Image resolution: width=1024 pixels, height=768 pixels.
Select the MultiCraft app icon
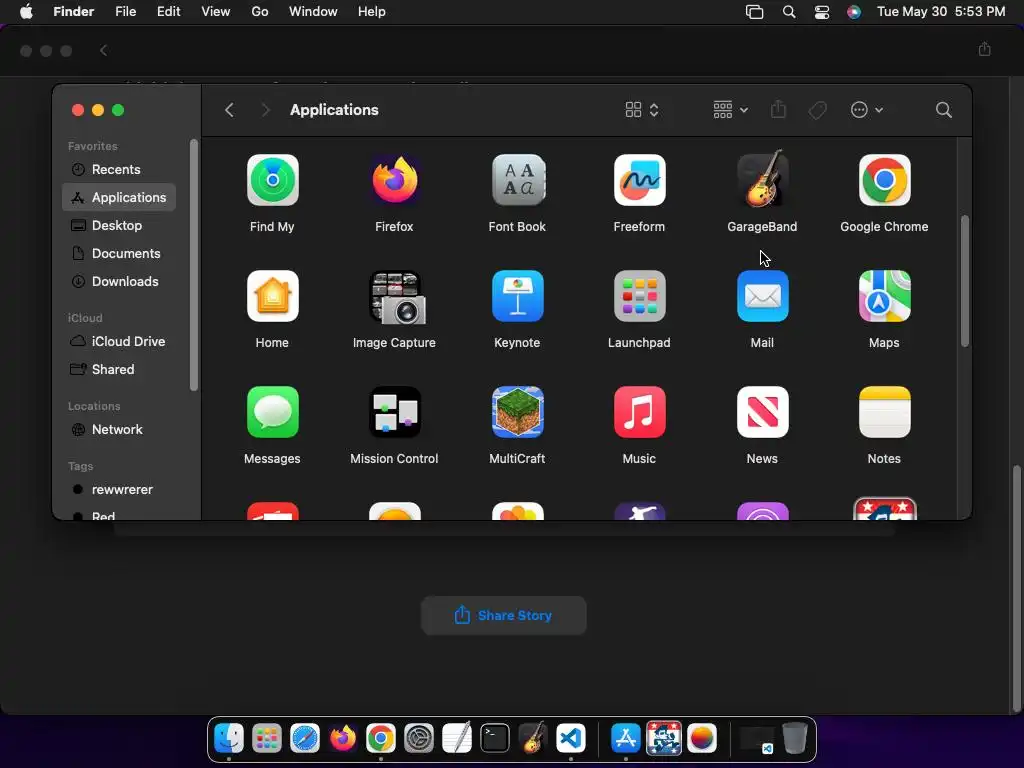tap(517, 412)
